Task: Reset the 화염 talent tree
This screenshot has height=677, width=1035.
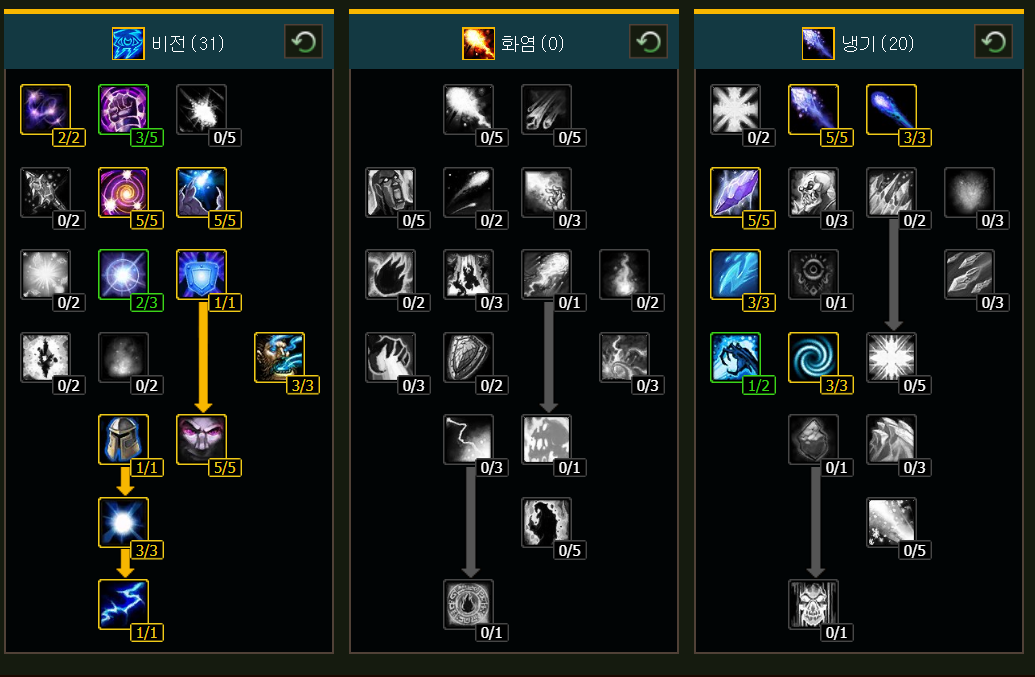Action: tap(648, 42)
